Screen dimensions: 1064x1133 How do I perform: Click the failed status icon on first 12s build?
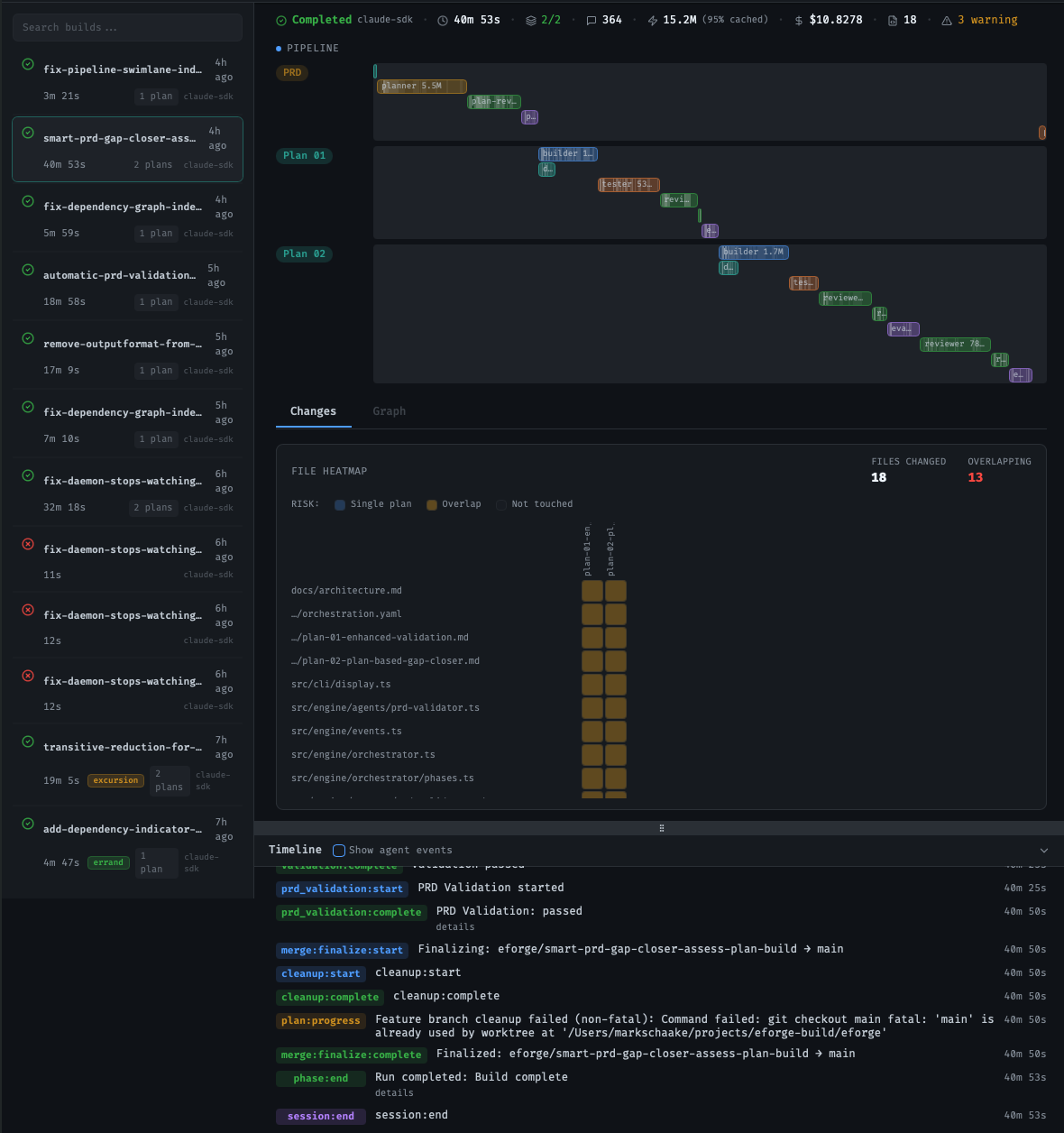tap(28, 610)
